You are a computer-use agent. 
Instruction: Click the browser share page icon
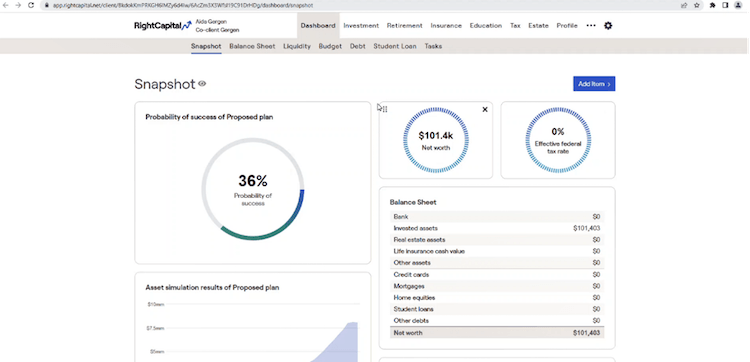tap(684, 5)
